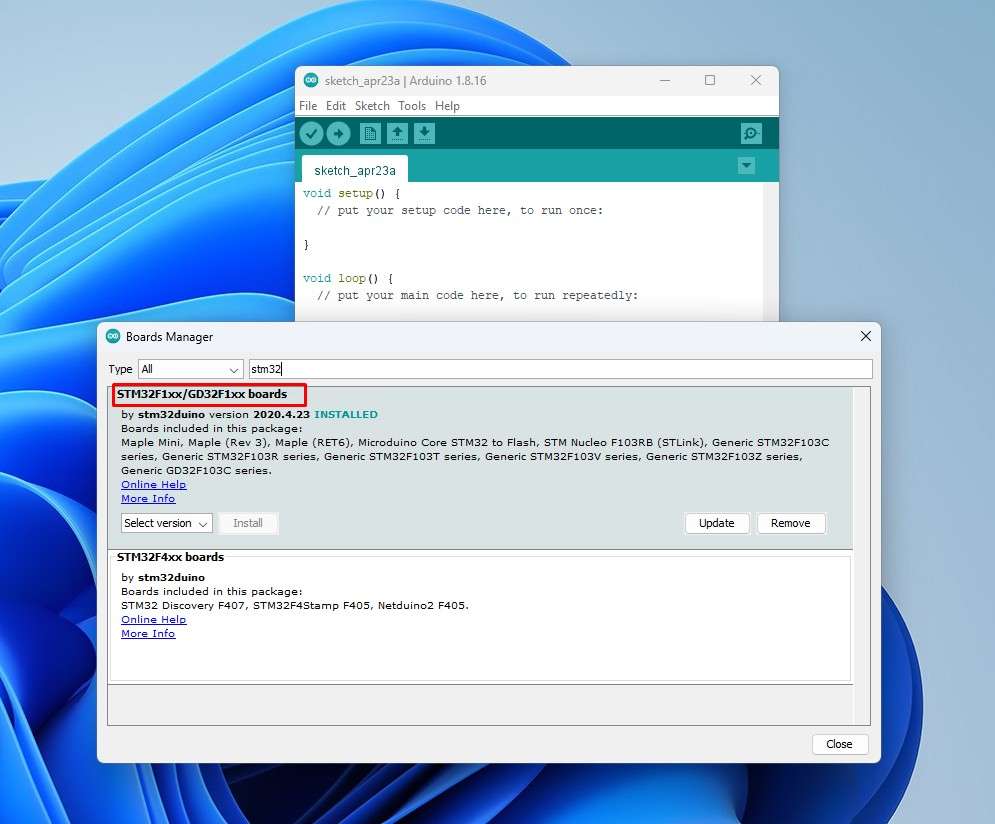Expand the sketch tab options arrow
The image size is (995, 824).
click(x=746, y=166)
